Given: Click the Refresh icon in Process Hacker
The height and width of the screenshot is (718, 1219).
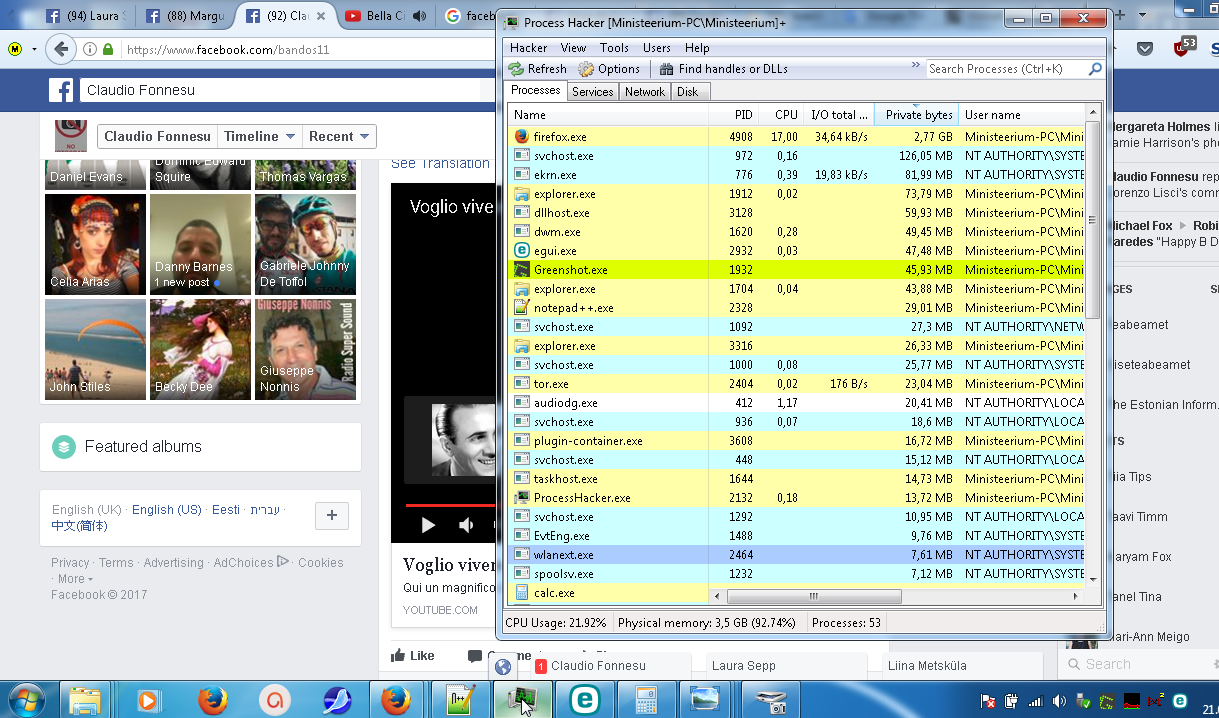Looking at the screenshot, I should tap(516, 69).
